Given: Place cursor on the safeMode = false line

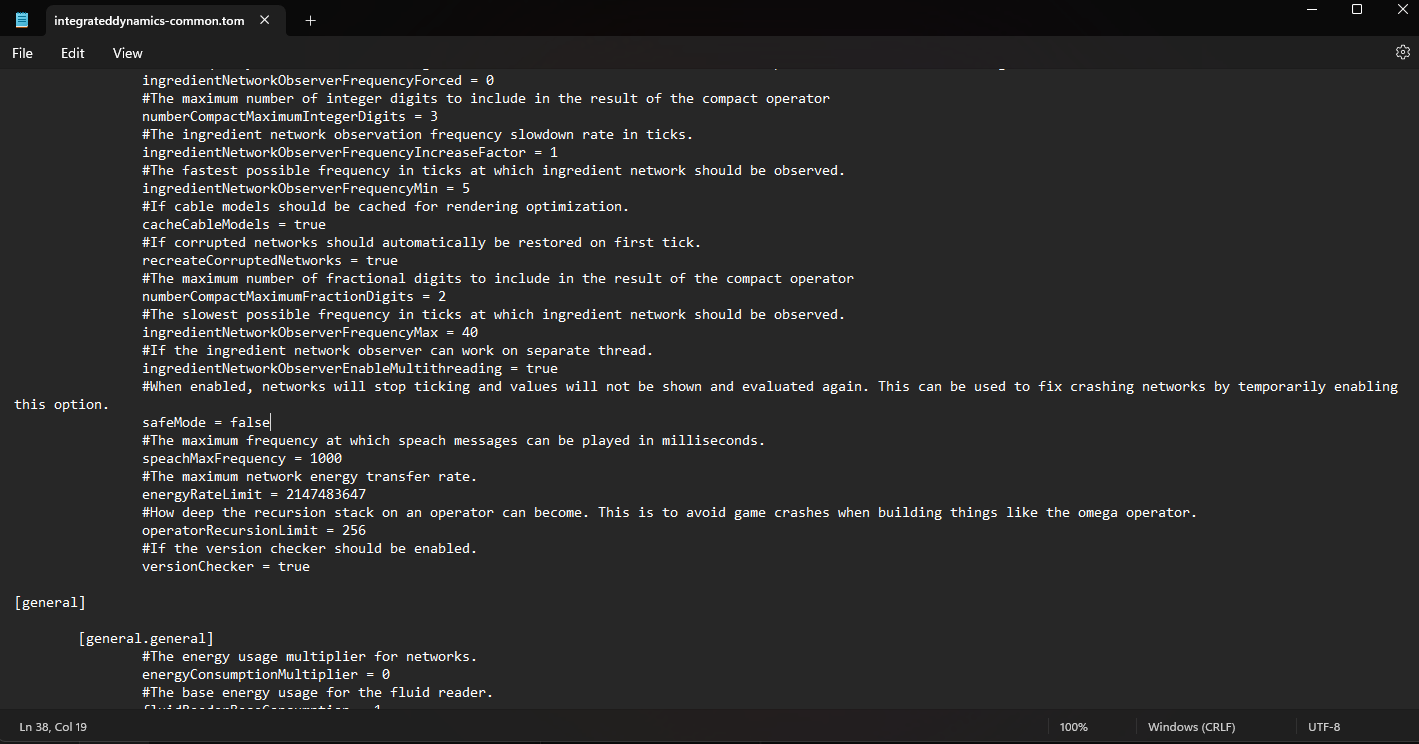Looking at the screenshot, I should 205,421.
